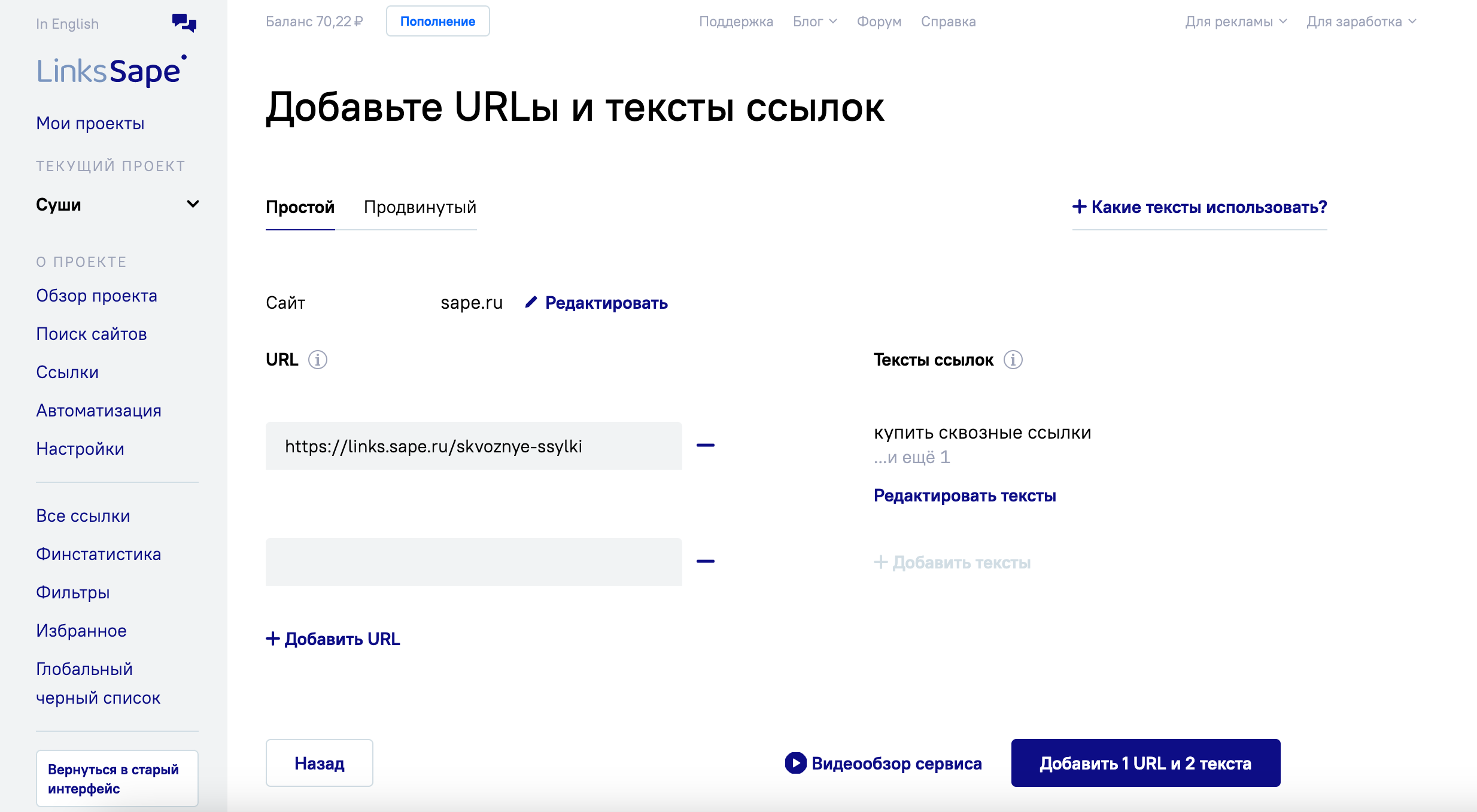The height and width of the screenshot is (812, 1477).
Task: Open the chat messages icon
Action: point(184,23)
